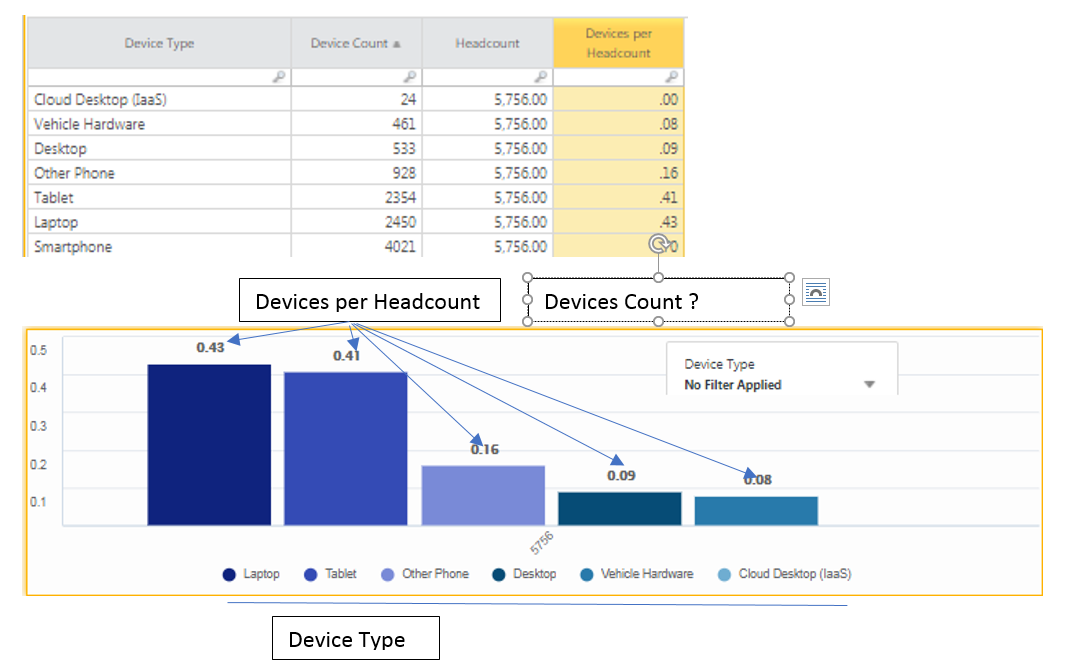Select the Devices per Headcount column header

[619, 43]
